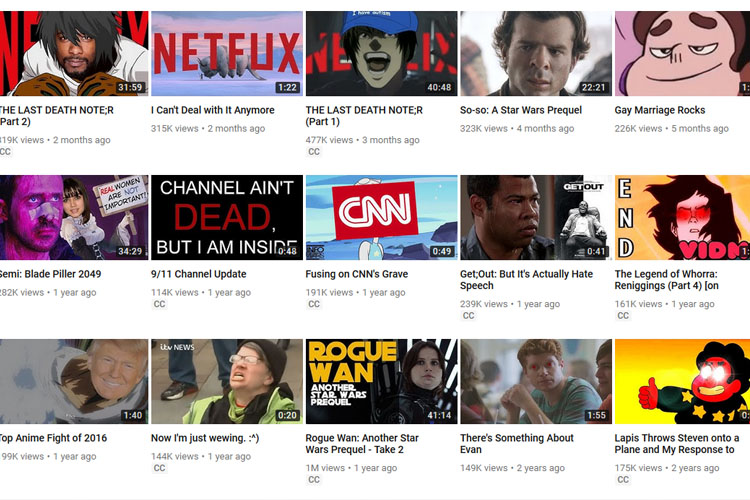Viewport: 750px width, 500px height.
Task: Click the 1:22 duration badge on the Netflix thumbnail
Action: tap(287, 87)
